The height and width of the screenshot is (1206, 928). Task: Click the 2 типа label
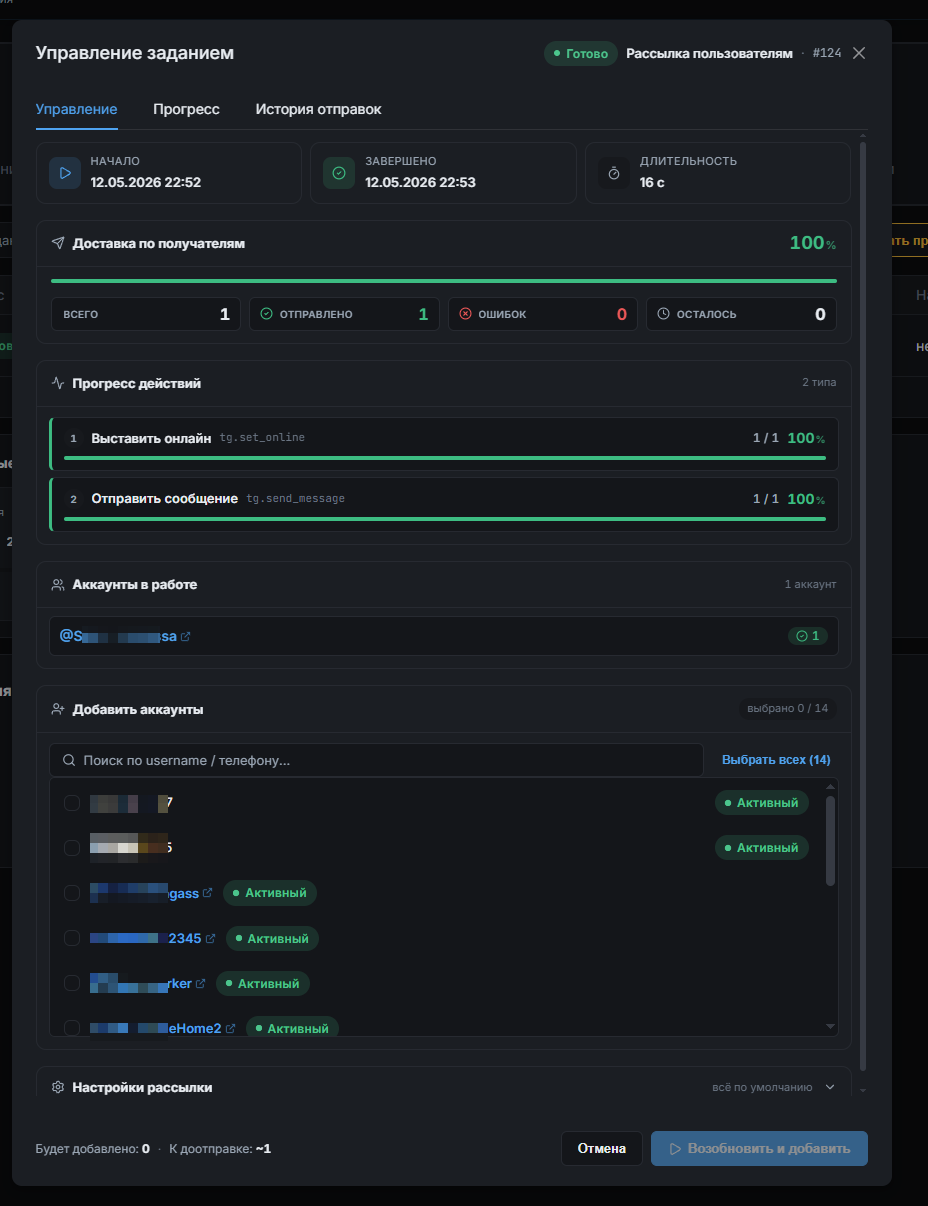point(819,383)
